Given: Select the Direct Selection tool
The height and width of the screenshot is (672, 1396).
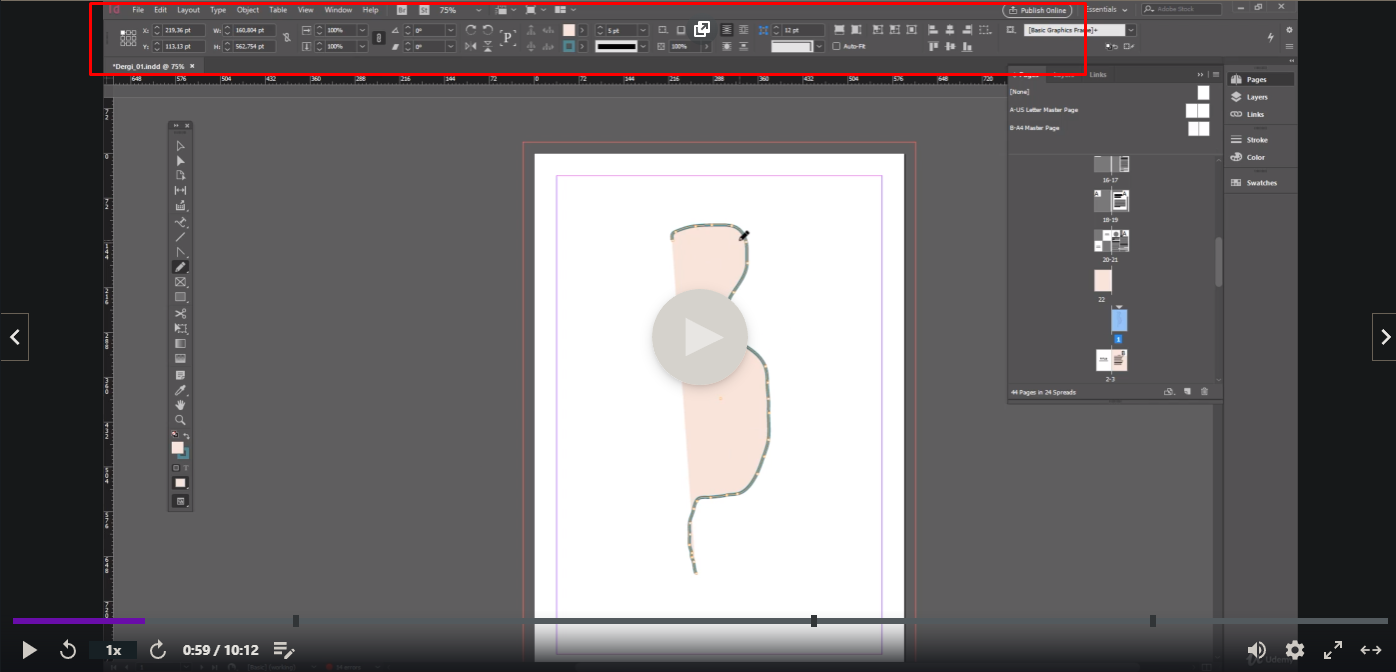Looking at the screenshot, I should point(180,160).
